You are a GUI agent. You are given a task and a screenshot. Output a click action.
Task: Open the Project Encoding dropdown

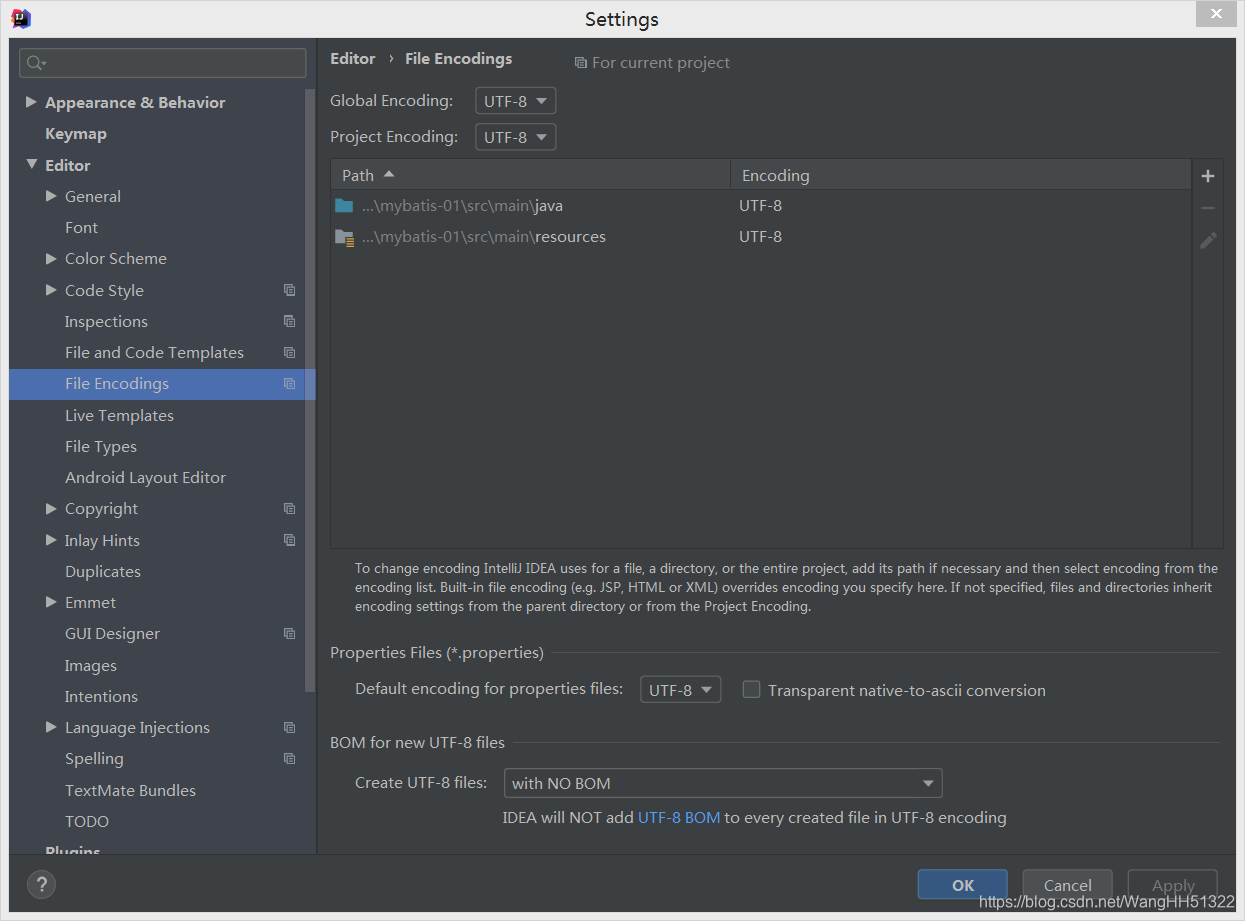(x=515, y=137)
